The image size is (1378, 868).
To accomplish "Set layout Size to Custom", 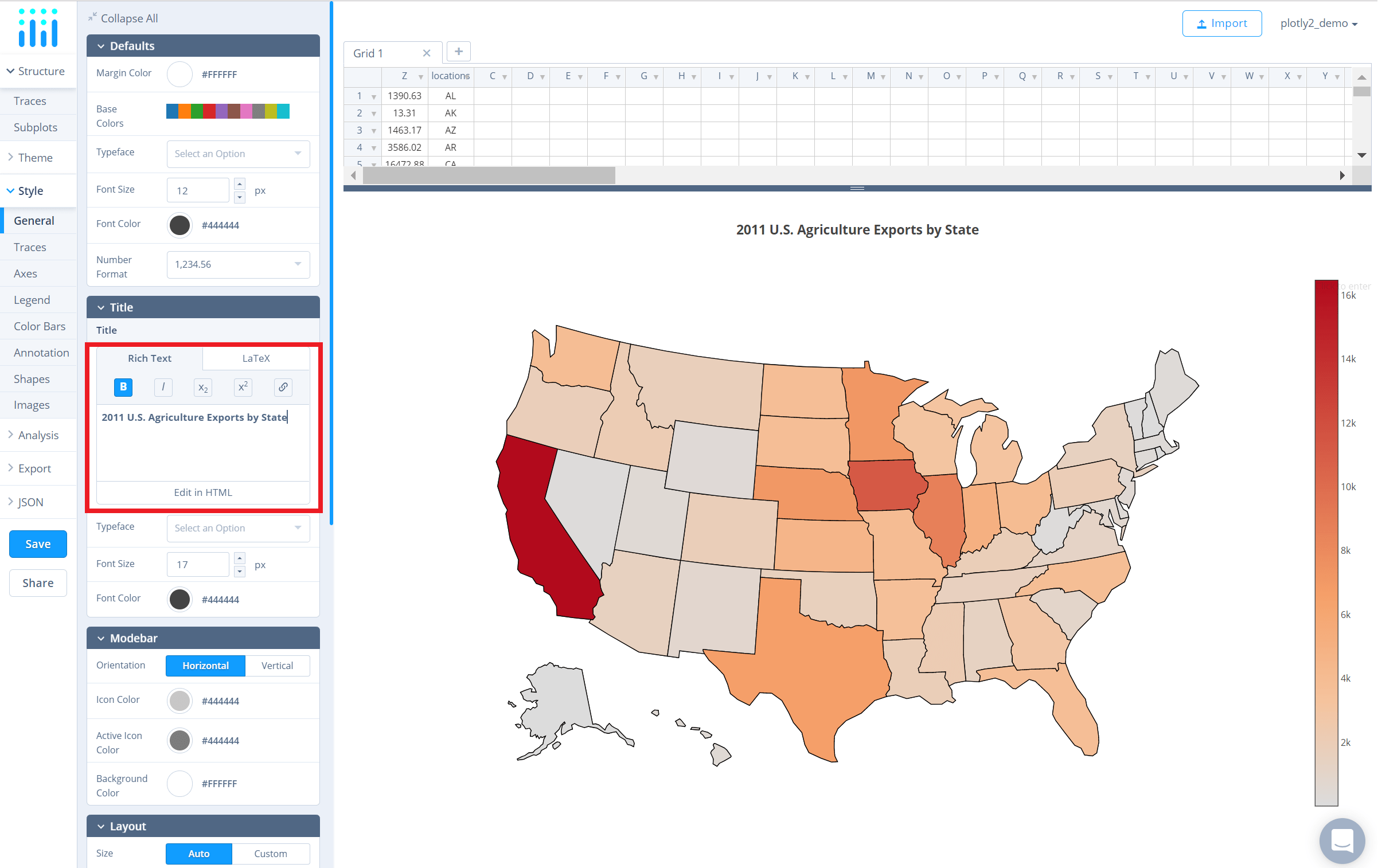I will tap(271, 854).
